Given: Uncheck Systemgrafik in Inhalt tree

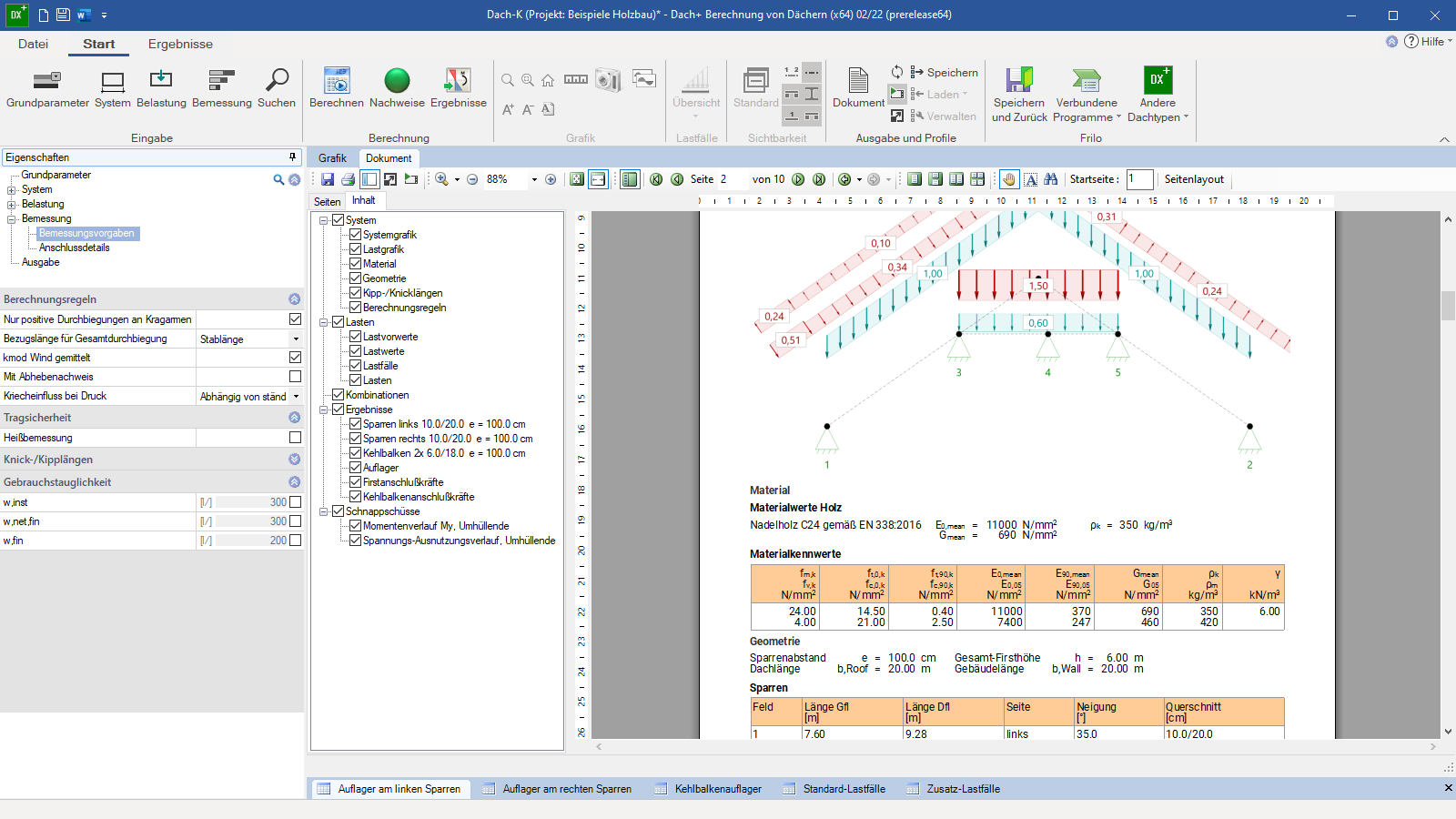Looking at the screenshot, I should point(356,235).
